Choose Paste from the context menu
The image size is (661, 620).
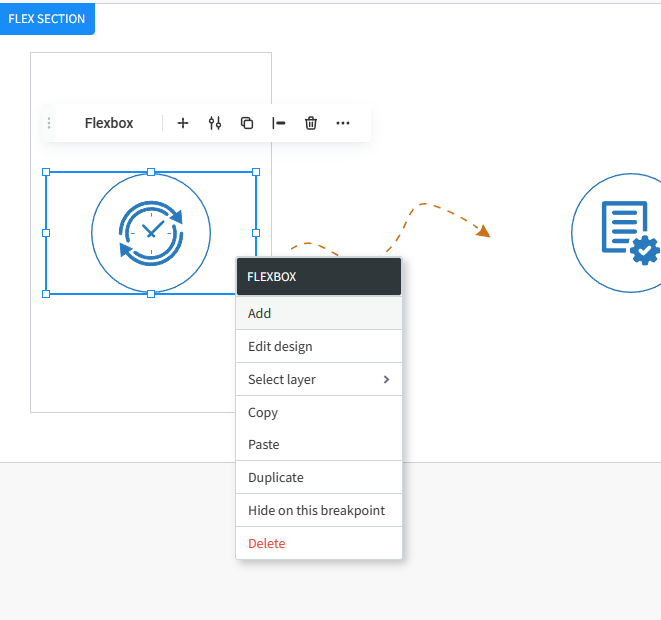point(319,444)
